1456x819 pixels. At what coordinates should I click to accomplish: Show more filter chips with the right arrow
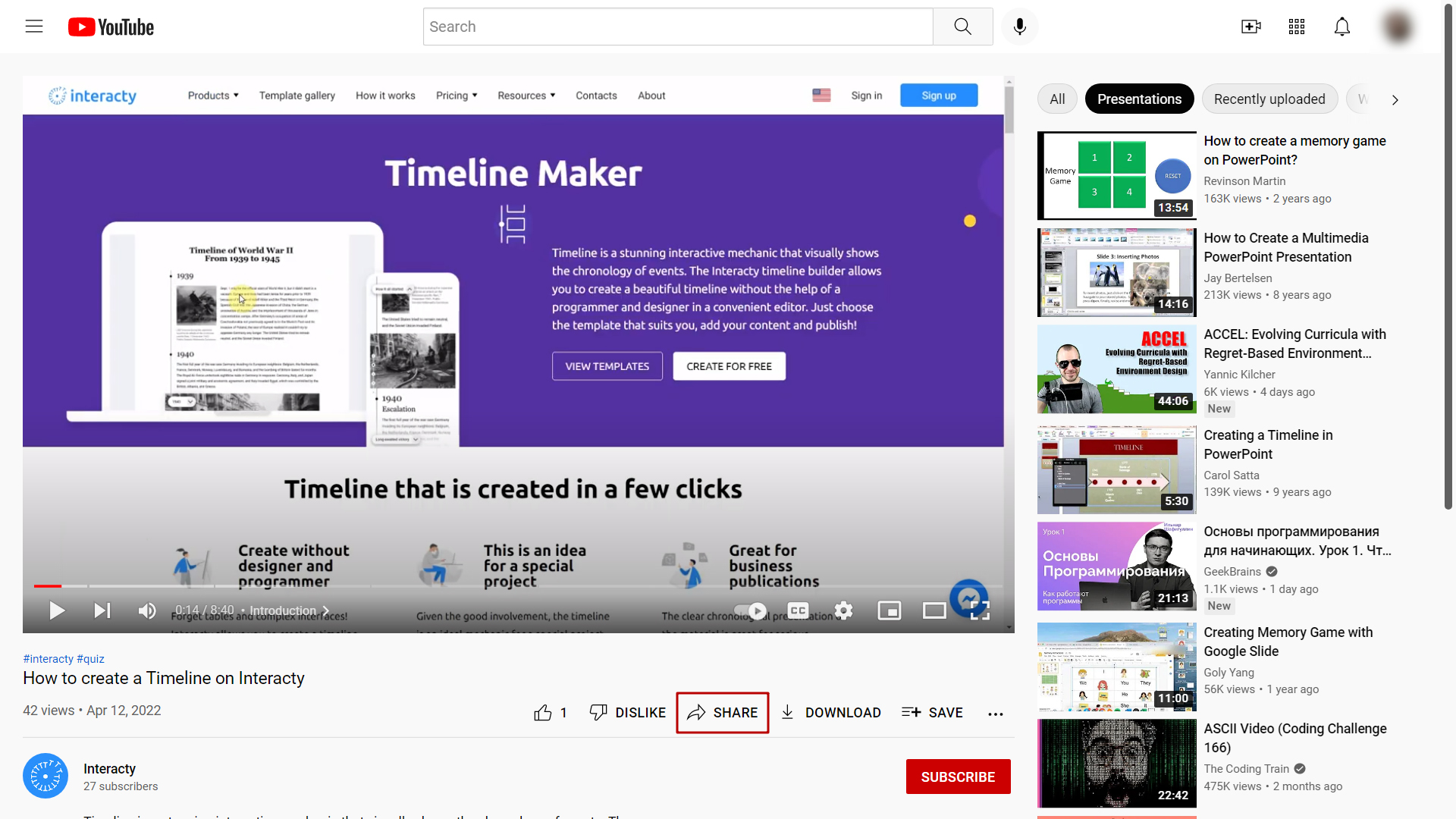pos(1395,99)
